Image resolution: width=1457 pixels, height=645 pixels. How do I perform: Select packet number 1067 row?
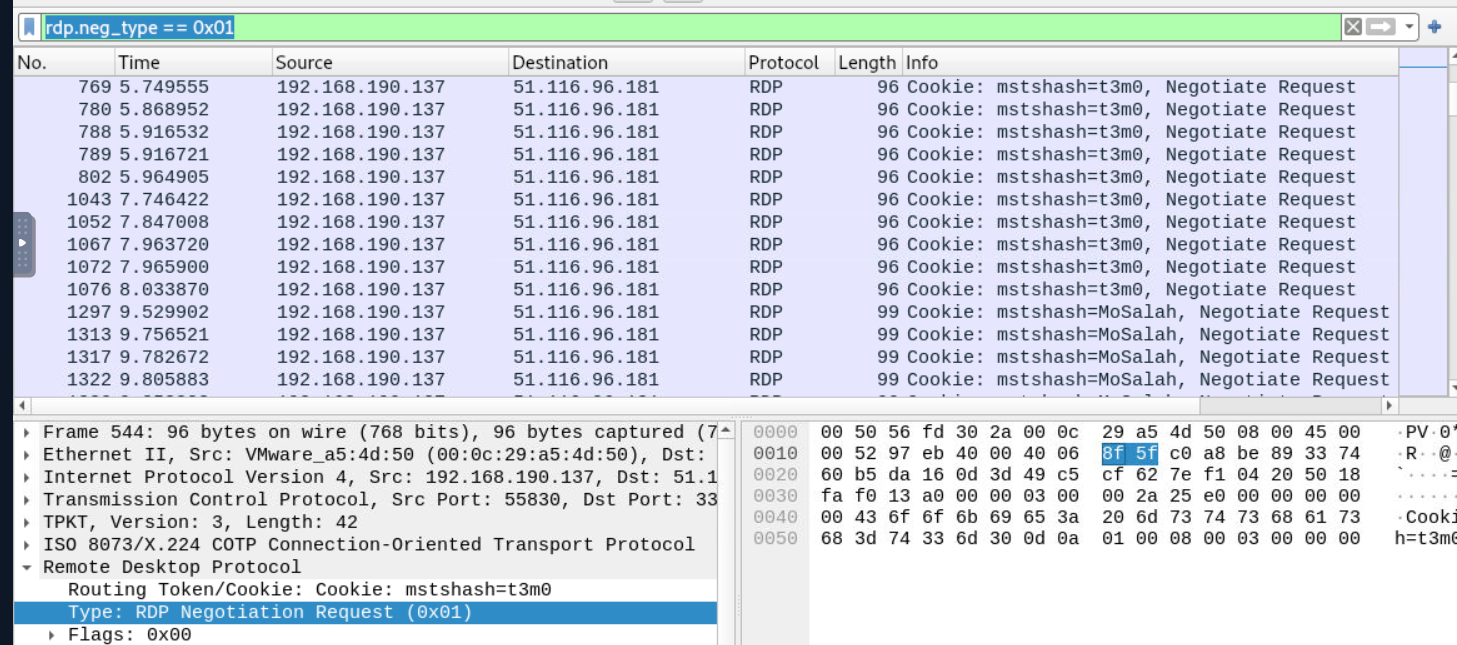(x=706, y=244)
